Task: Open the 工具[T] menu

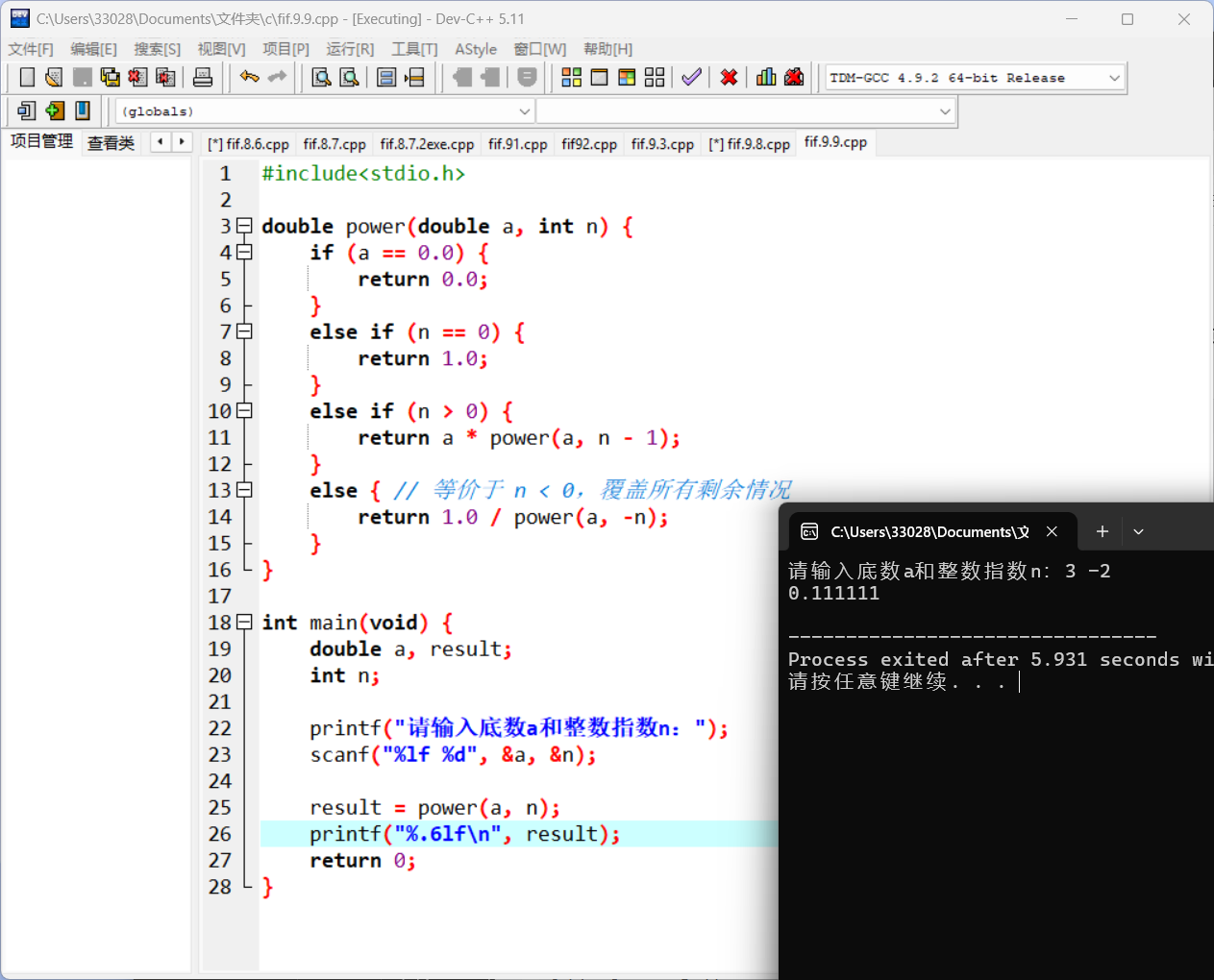Action: pos(414,49)
